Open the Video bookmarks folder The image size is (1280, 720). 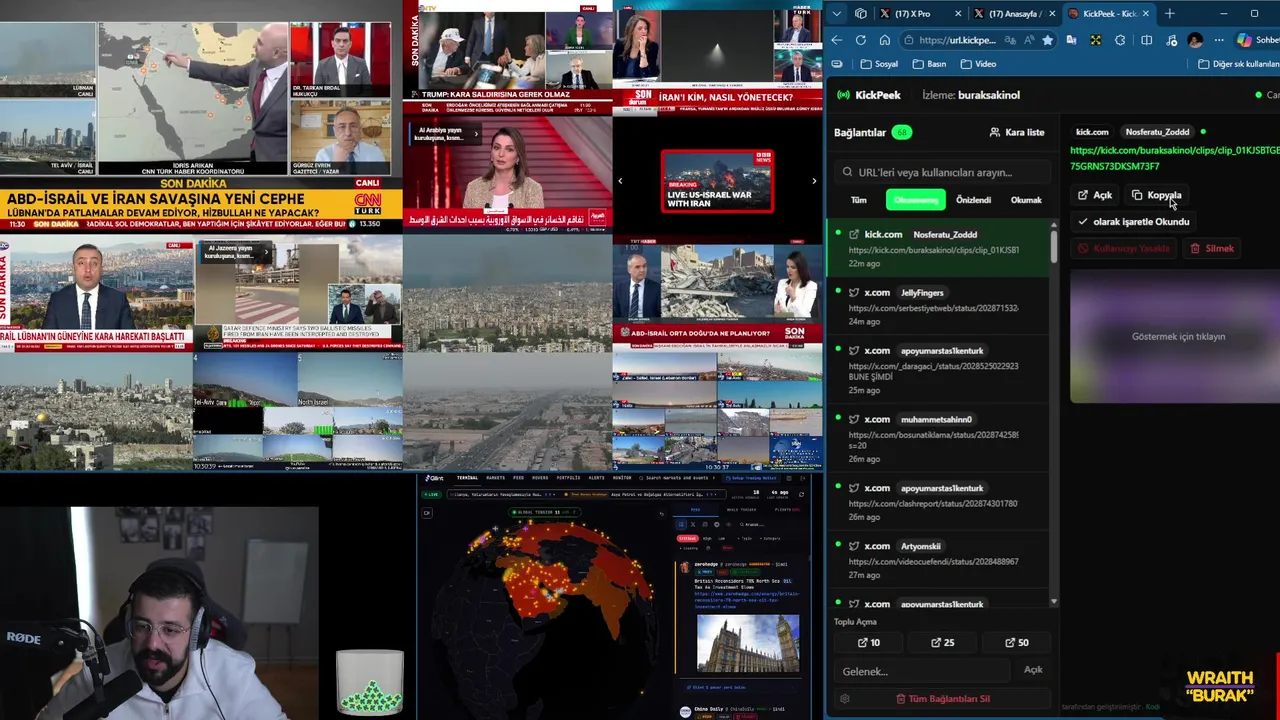[x=978, y=64]
